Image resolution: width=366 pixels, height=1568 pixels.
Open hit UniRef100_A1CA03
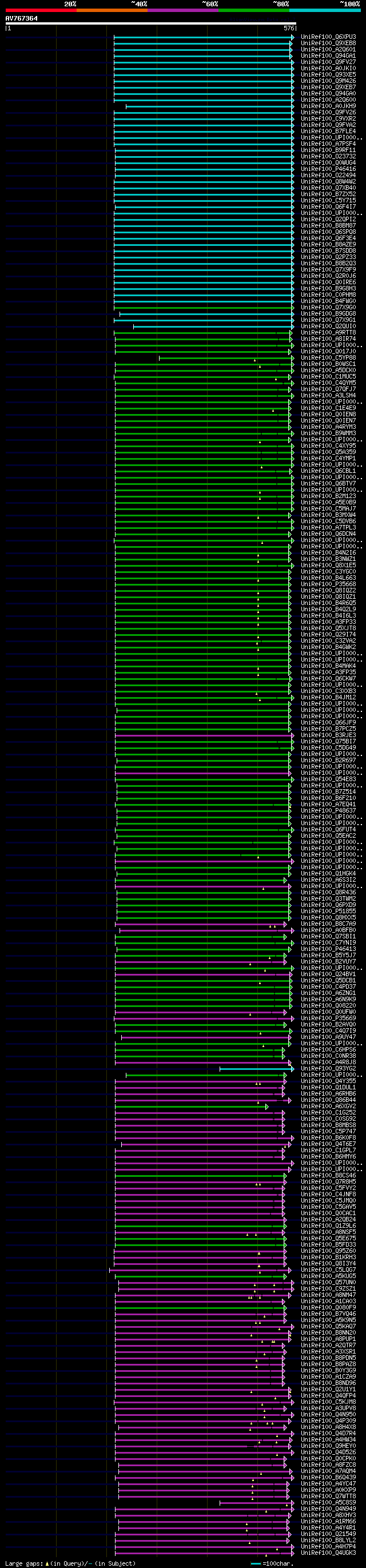[x=329, y=1302]
